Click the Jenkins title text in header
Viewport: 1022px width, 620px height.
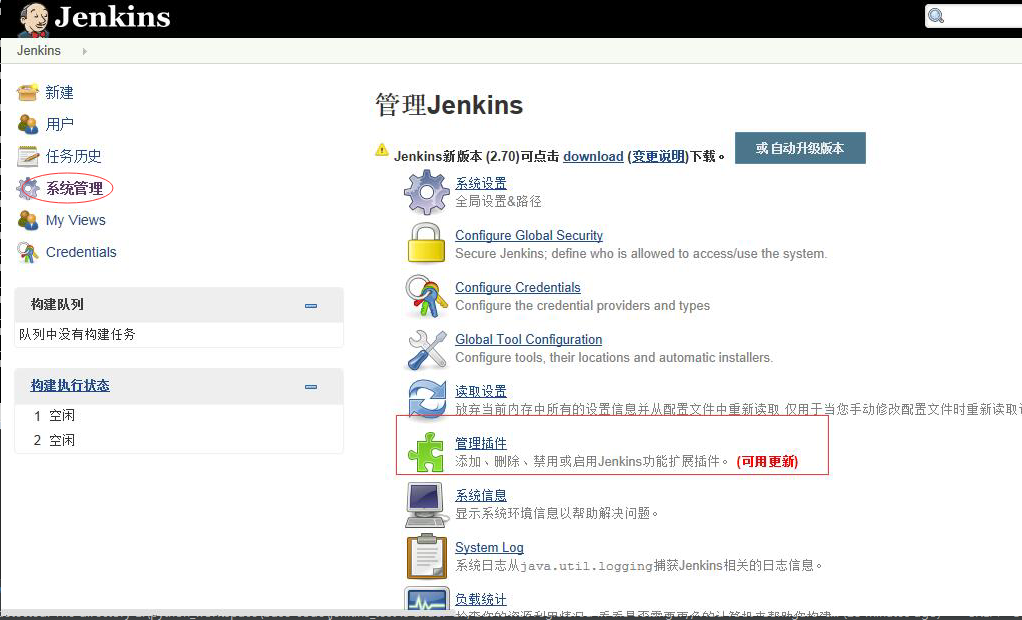112,17
